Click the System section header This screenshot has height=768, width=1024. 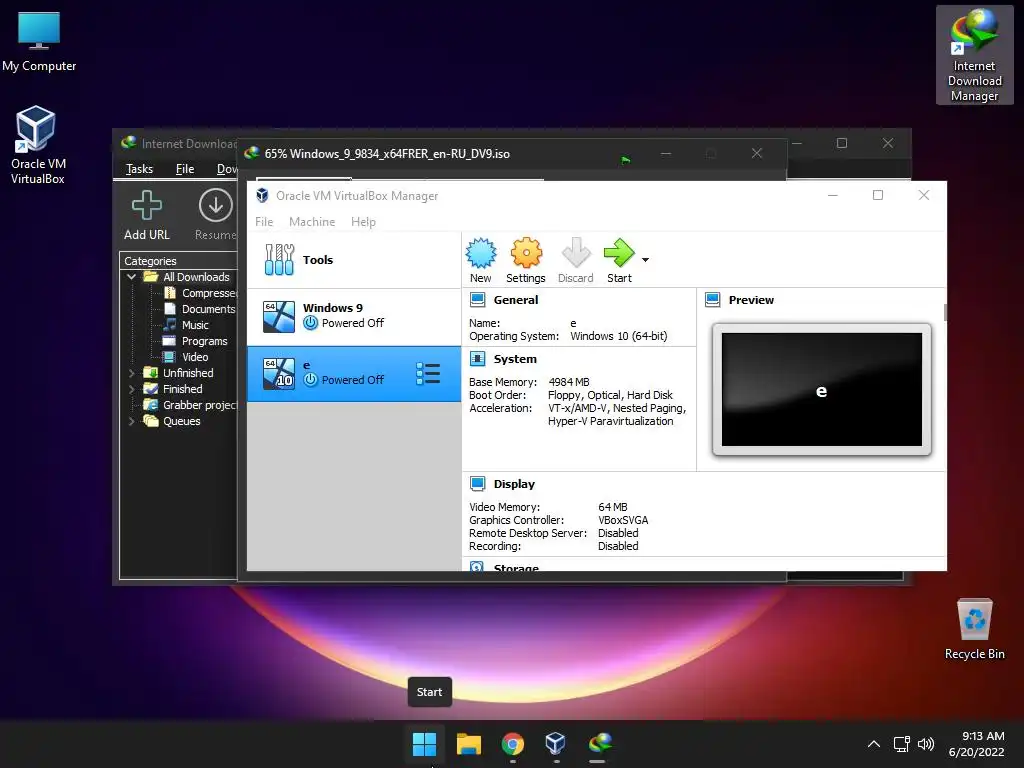[x=515, y=359]
